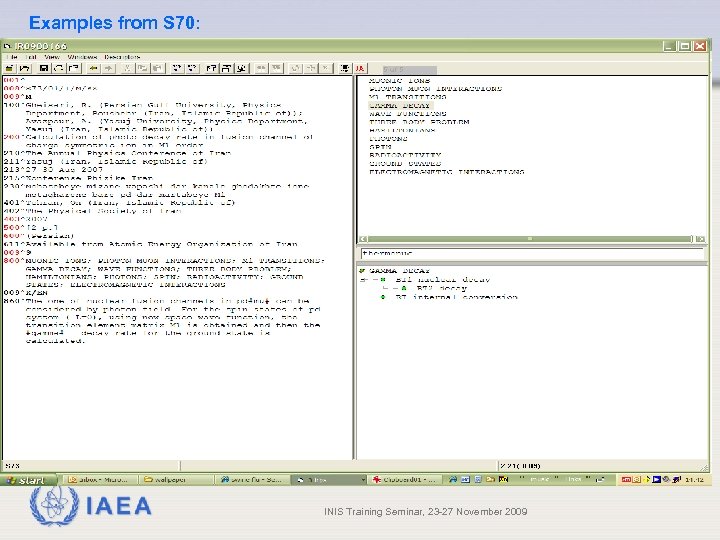
Task: Select GROUND STATES descriptor
Action: click(405, 163)
